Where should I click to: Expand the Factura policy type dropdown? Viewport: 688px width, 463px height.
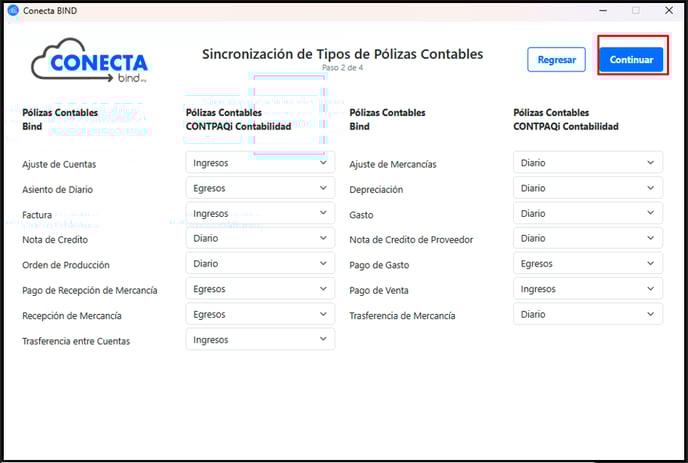[260, 213]
